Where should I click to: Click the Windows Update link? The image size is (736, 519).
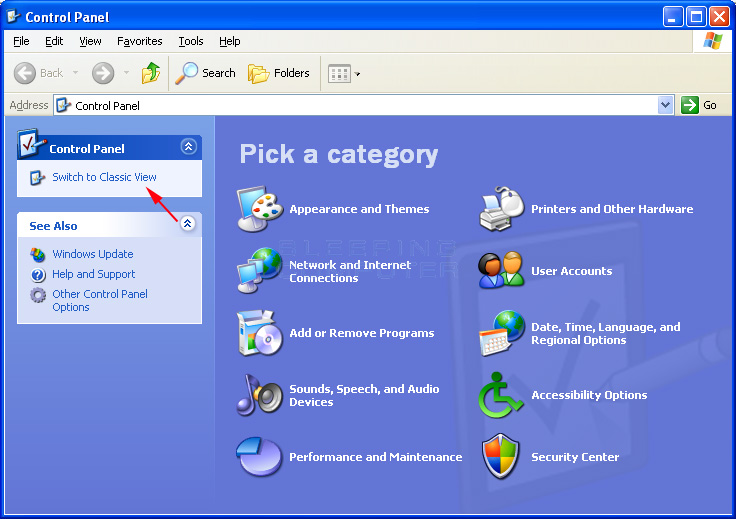93,254
